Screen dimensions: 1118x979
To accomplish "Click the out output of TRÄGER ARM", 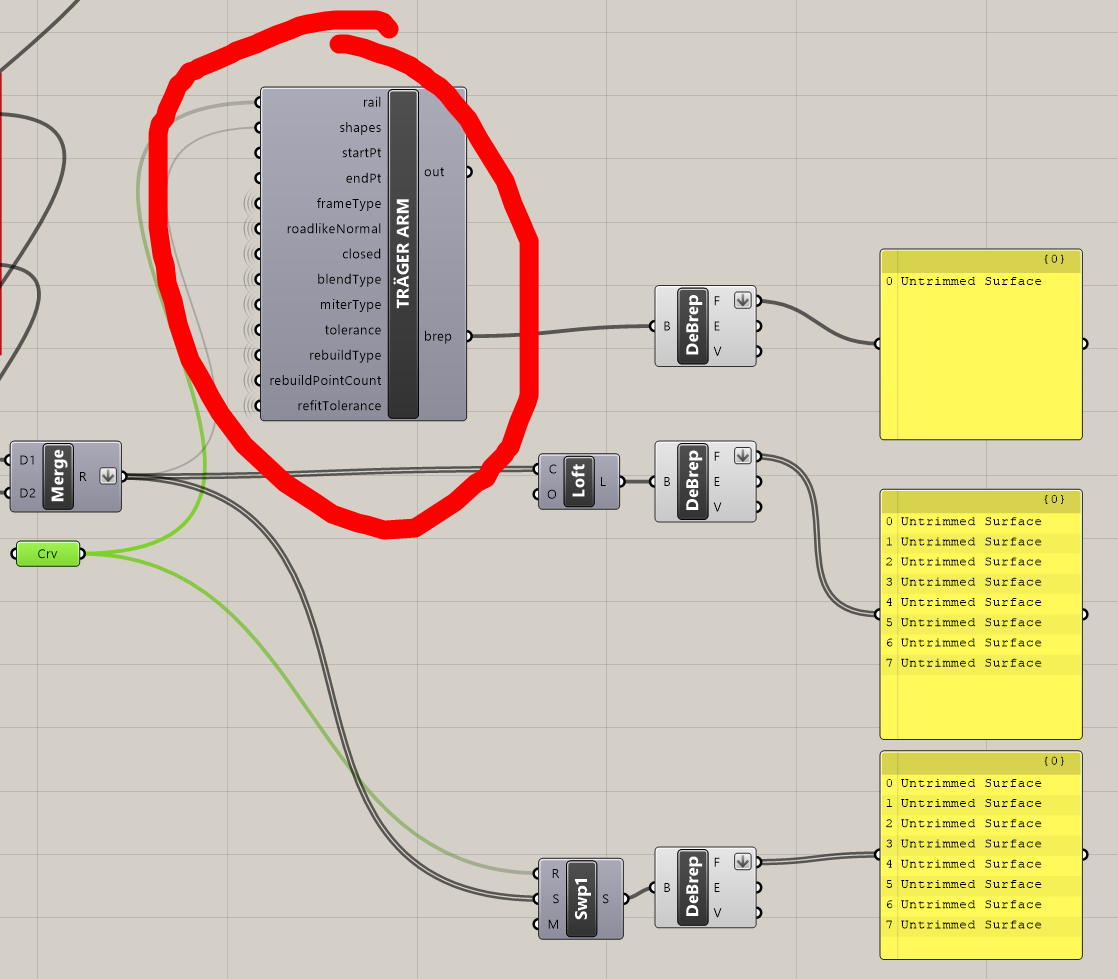I will point(434,171).
